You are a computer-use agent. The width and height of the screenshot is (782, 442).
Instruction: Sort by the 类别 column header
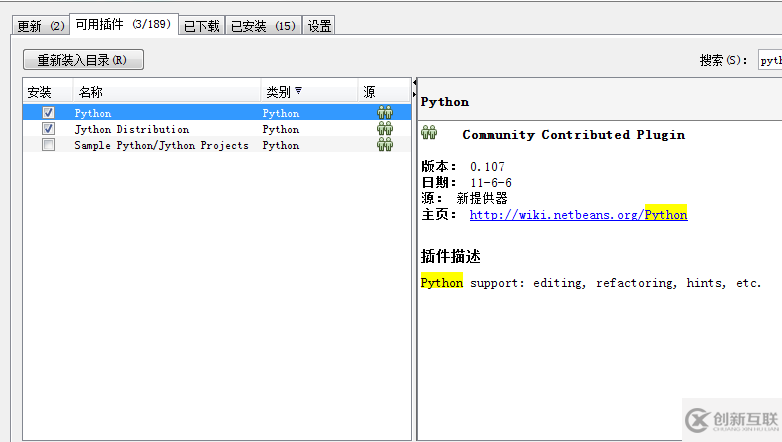coord(309,92)
